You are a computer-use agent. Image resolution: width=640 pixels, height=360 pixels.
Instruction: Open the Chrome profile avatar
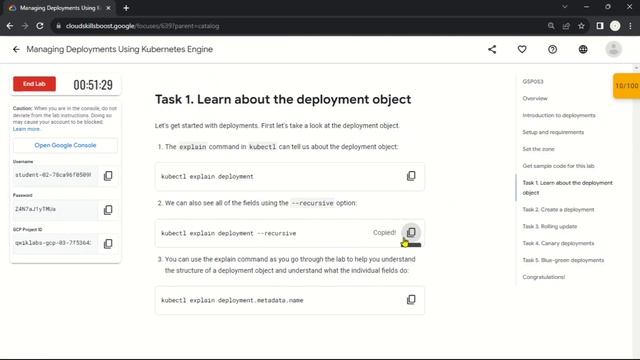click(x=615, y=26)
